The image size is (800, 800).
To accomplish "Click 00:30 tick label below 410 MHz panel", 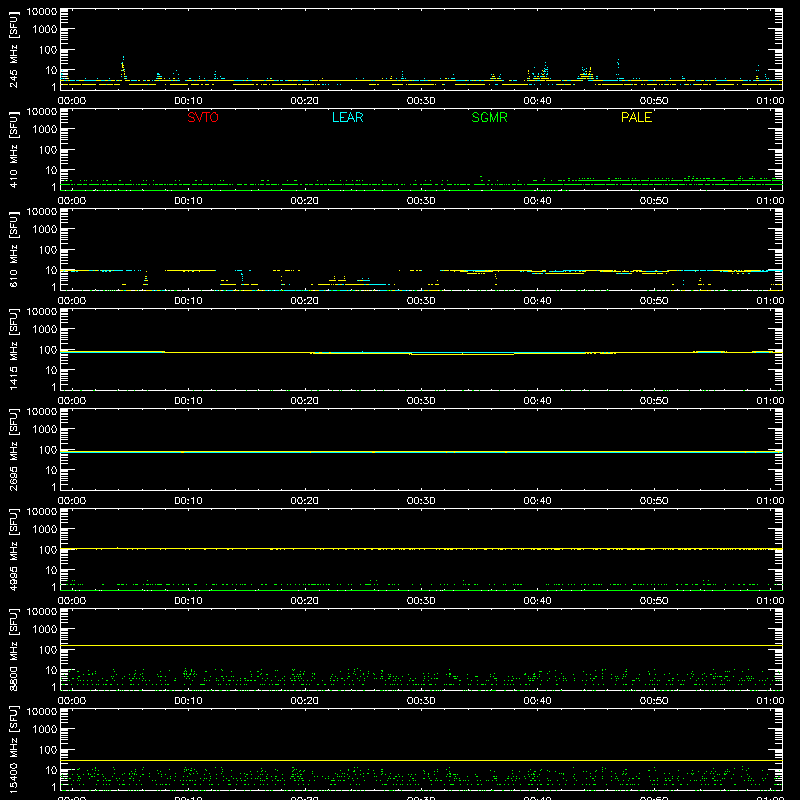I will (421, 201).
